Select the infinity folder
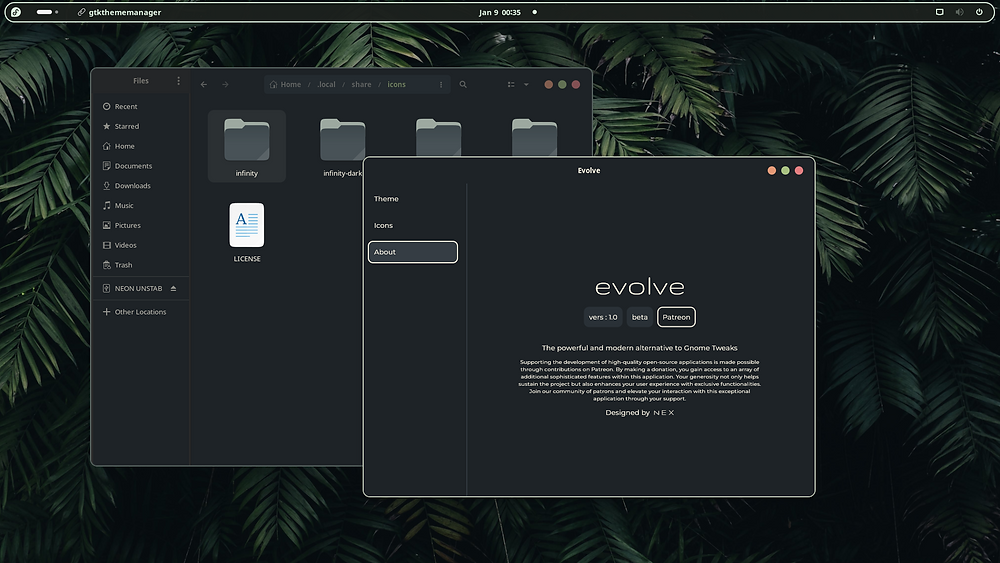The width and height of the screenshot is (1000, 563). tap(247, 147)
